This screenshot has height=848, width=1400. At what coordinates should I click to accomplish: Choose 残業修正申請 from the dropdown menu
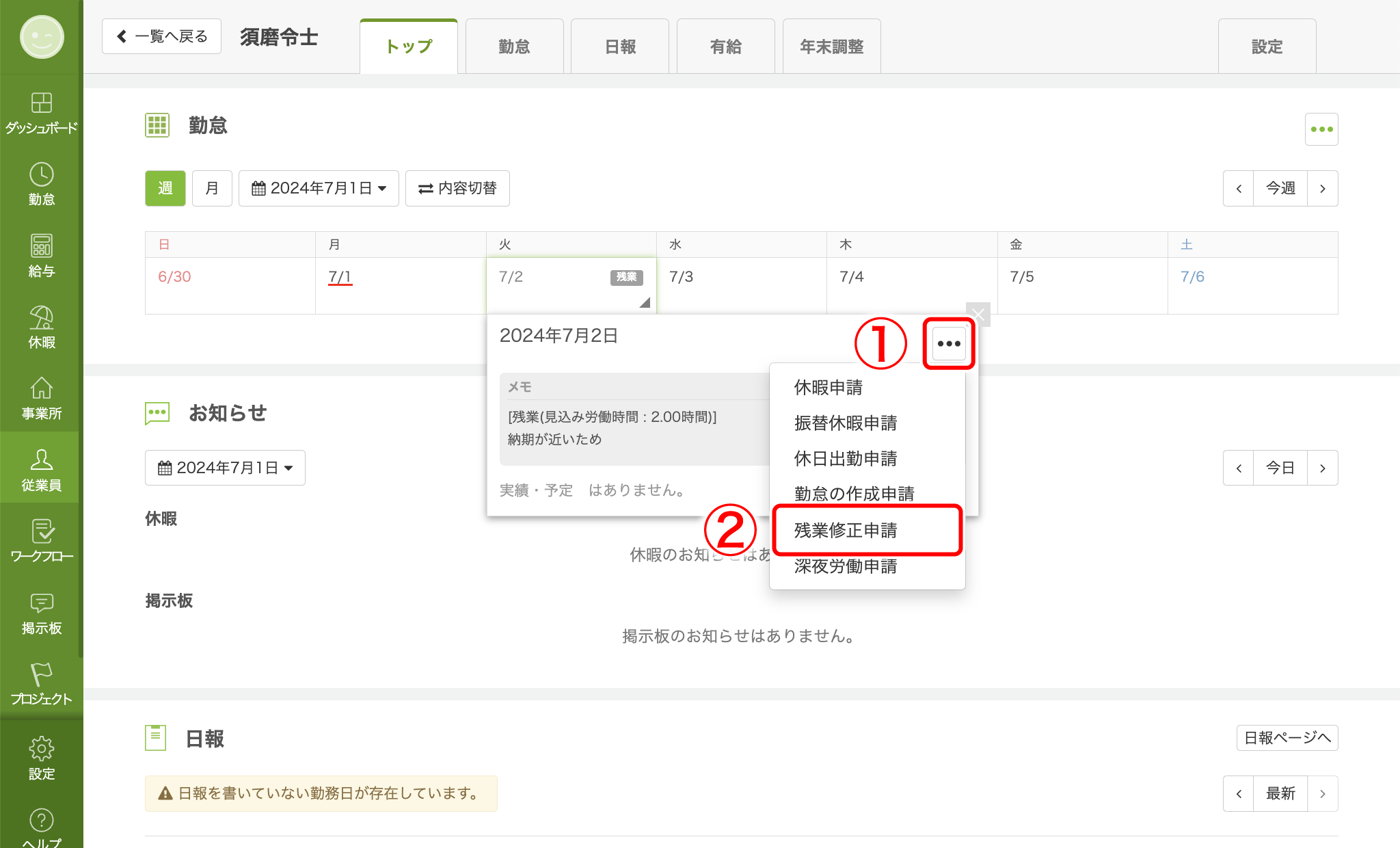point(867,530)
